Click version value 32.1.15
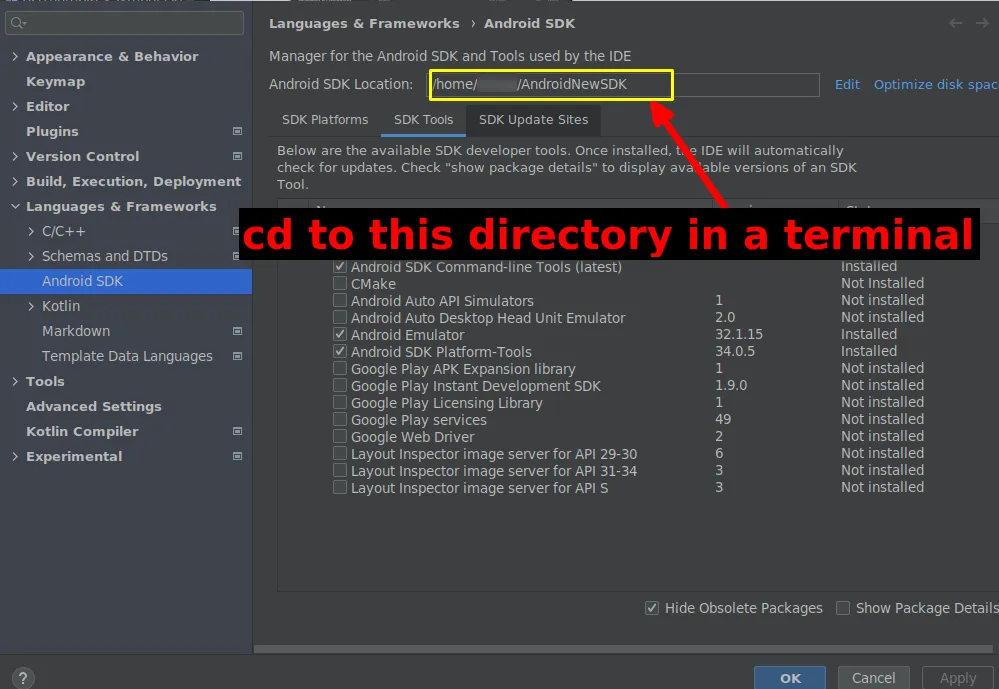999x689 pixels. coord(738,334)
